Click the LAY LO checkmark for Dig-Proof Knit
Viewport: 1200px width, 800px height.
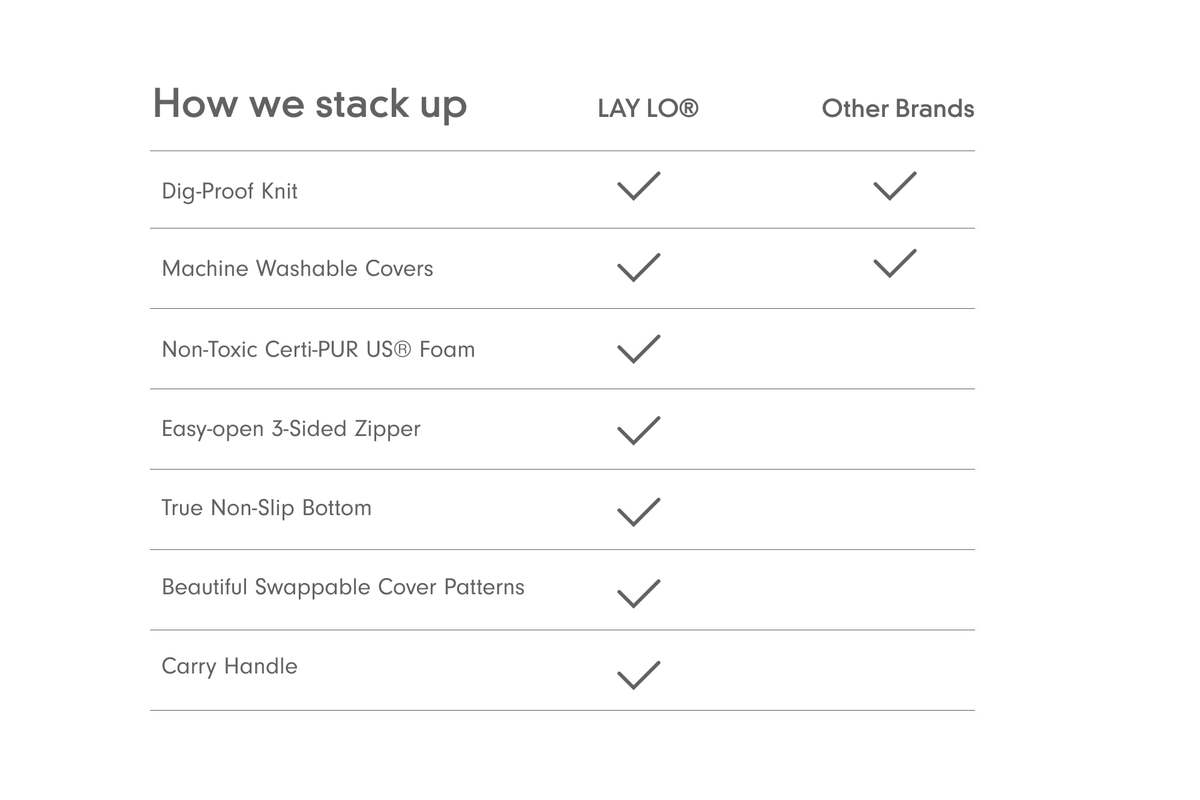pos(639,187)
